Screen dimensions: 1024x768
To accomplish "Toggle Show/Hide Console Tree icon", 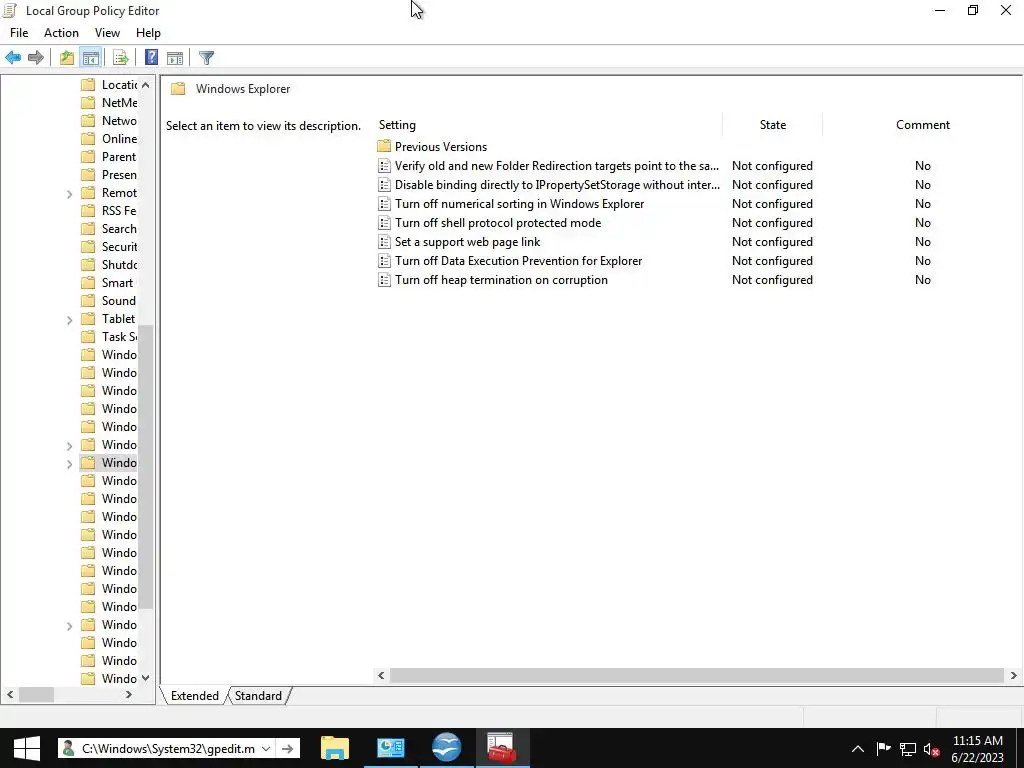I will [91, 58].
